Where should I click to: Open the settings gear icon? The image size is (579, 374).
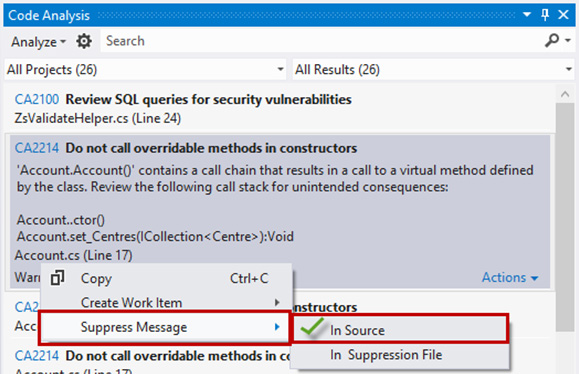(x=84, y=41)
